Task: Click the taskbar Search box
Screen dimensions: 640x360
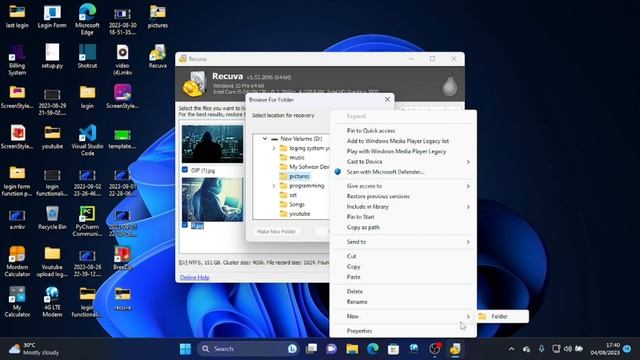Action: 248,349
